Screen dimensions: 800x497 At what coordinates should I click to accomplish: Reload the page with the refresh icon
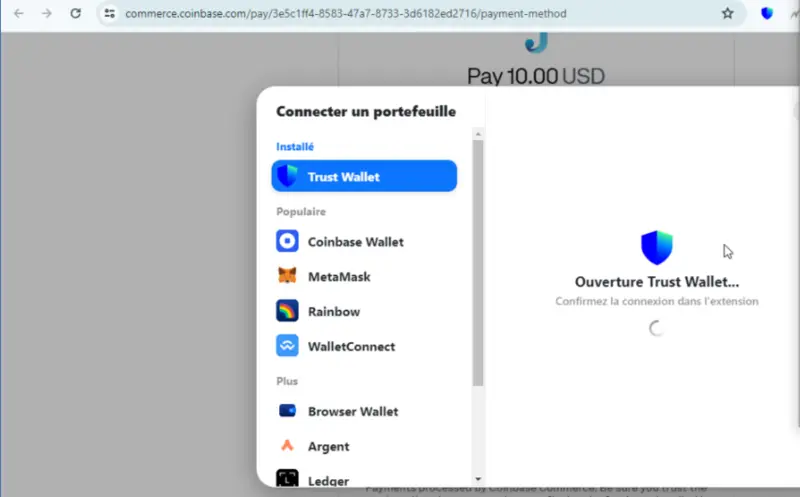tap(76, 13)
